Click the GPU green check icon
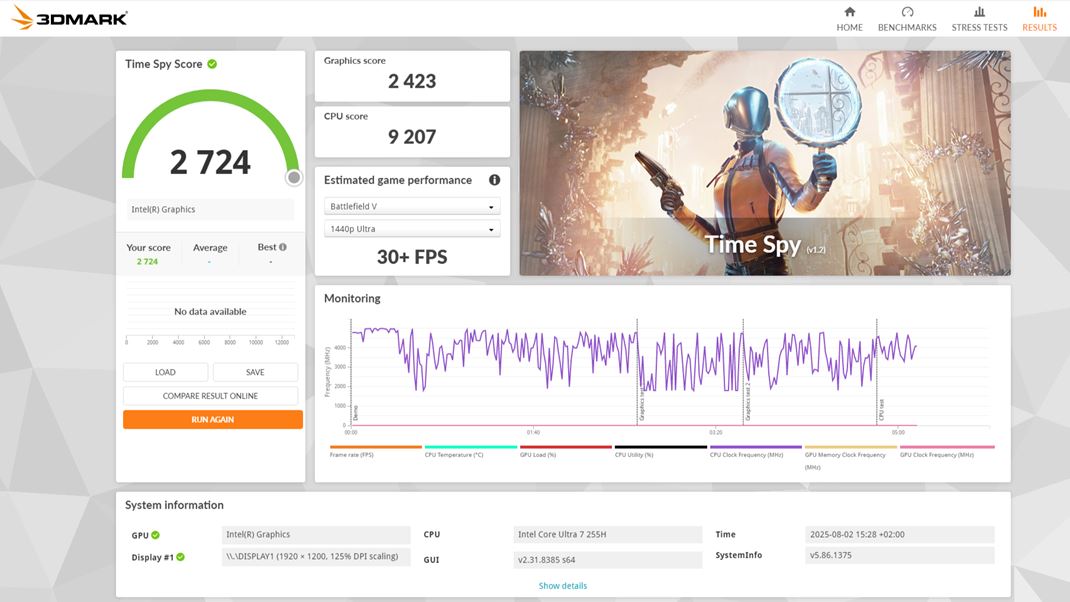Viewport: 1070px width, 602px height. [156, 535]
